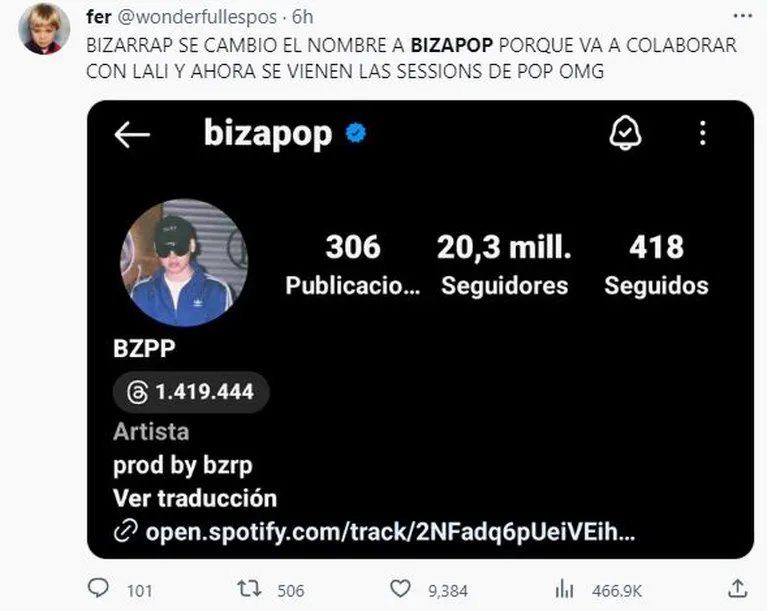This screenshot has height=611, width=767.
Task: View the 20,3 mill. Seguidores list
Action: [504, 265]
